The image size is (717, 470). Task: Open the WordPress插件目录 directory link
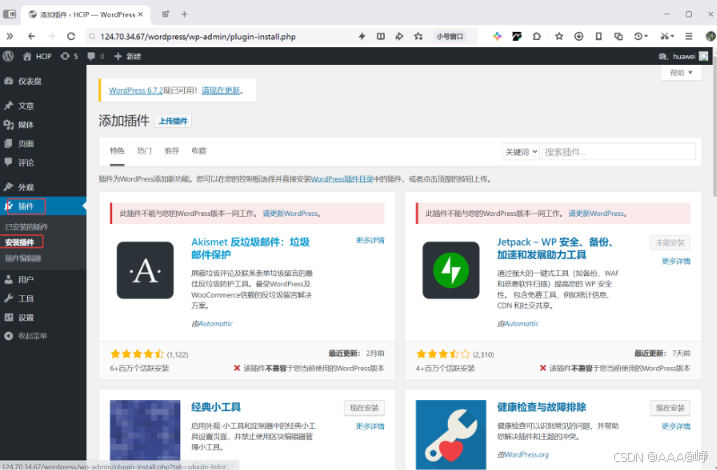tap(342, 179)
